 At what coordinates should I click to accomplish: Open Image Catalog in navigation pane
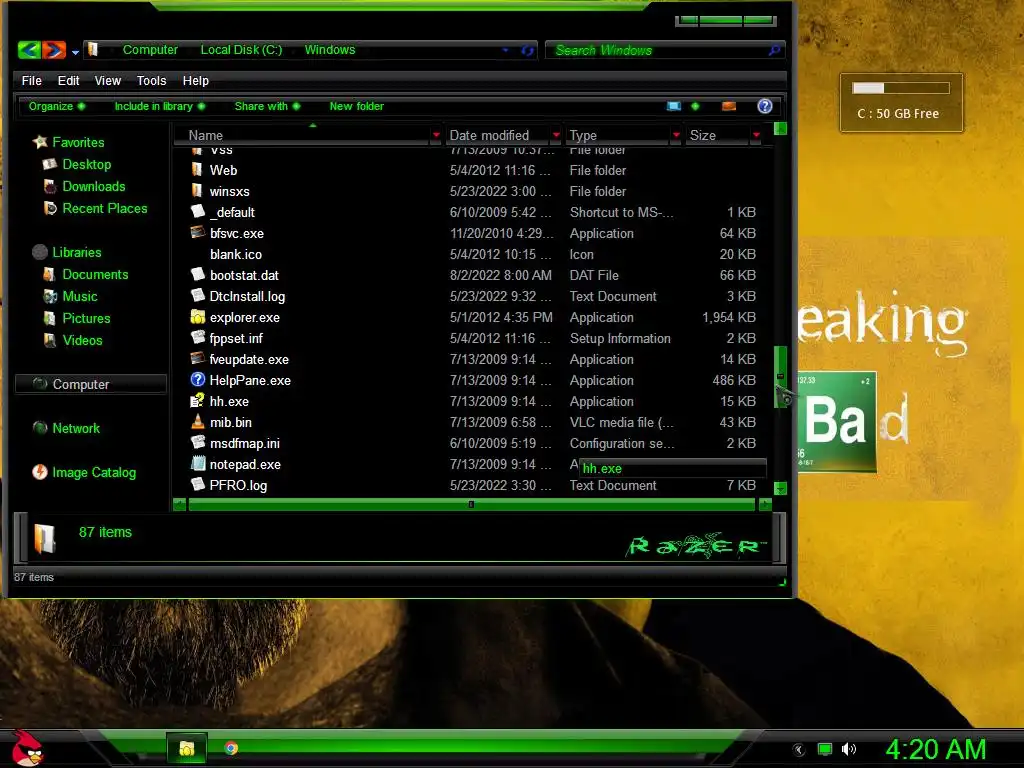pos(94,472)
